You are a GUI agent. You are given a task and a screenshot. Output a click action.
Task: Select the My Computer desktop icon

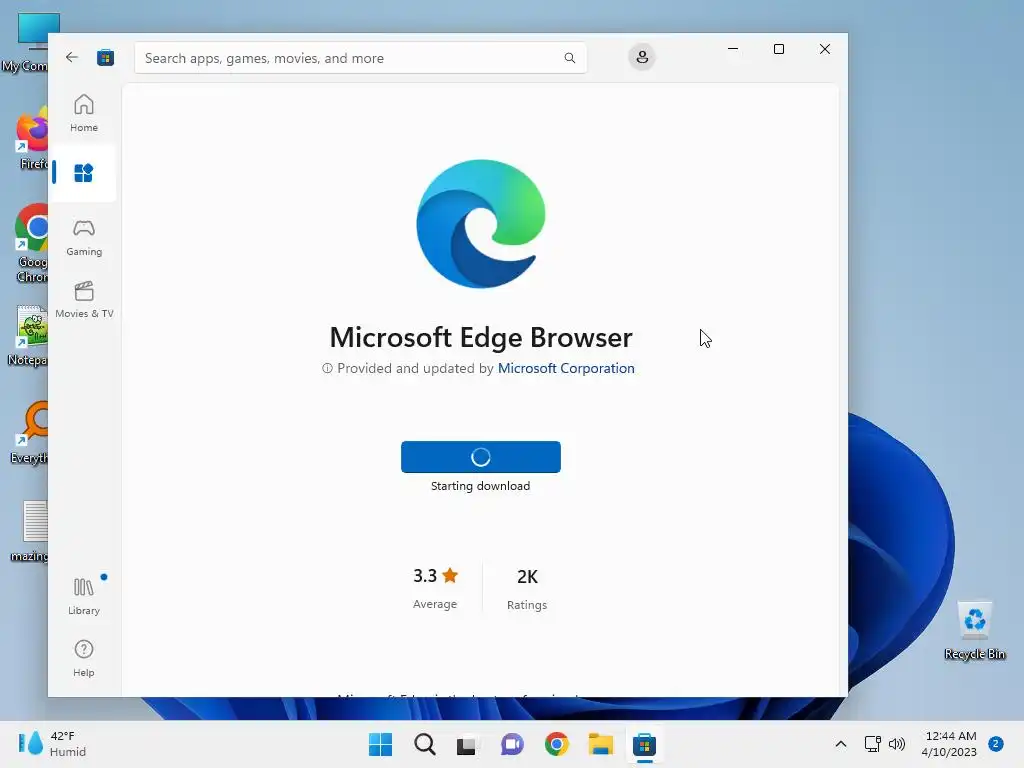pyautogui.click(x=26, y=42)
